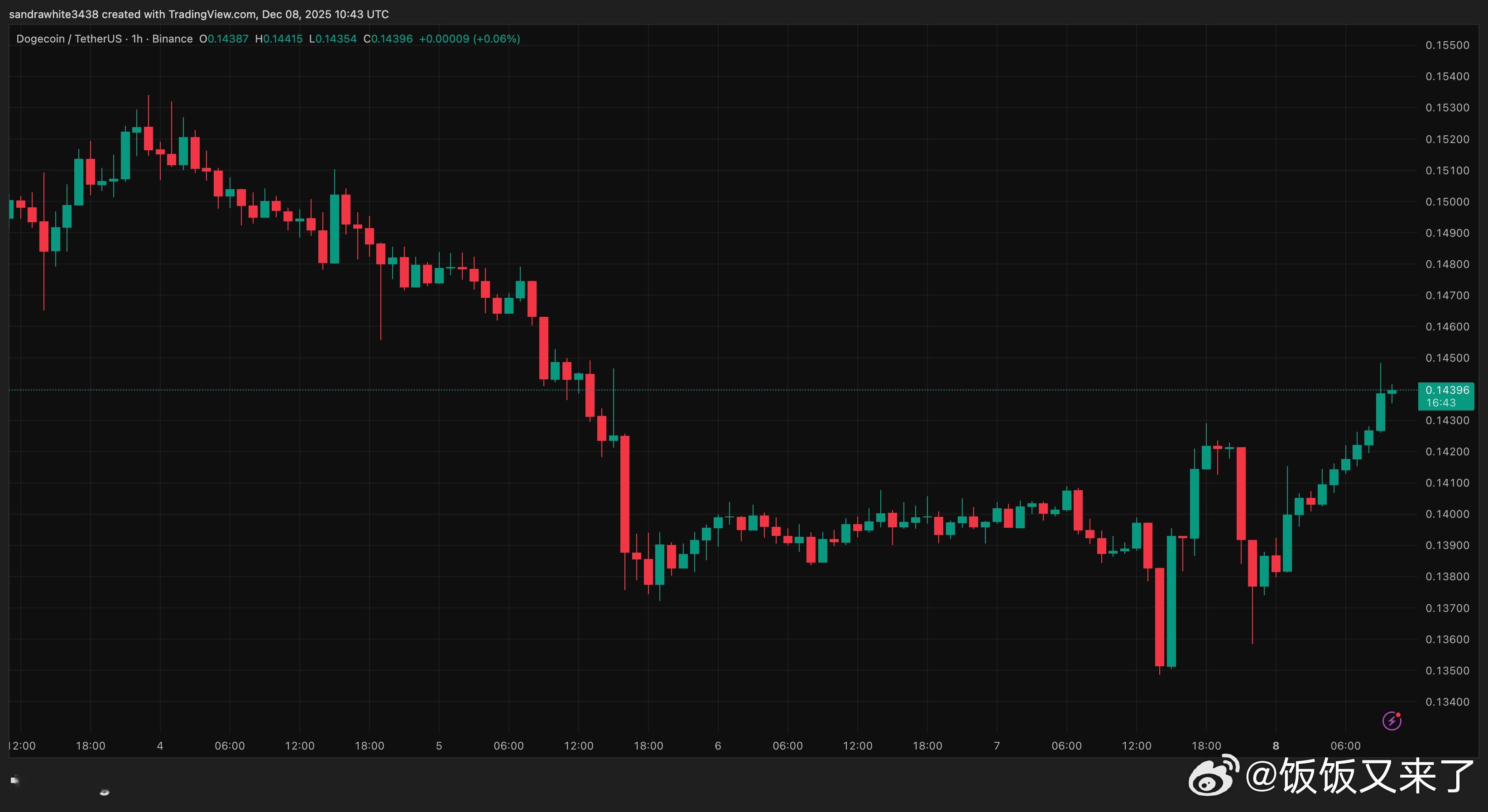Click the Dogecoin / TetherUS symbol title
Viewport: 1488px width, 812px height.
tap(69, 38)
